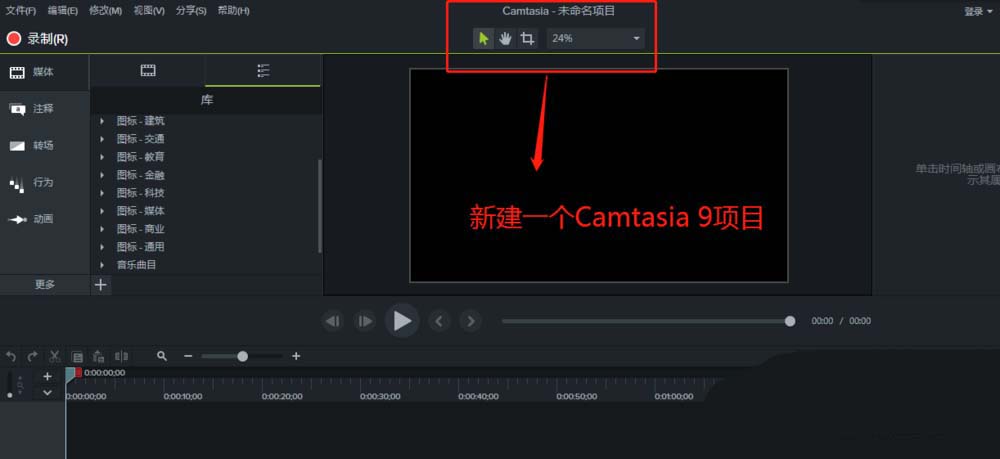The width and height of the screenshot is (1000, 459).
Task: Open the 帮助(H) menu
Action: [x=233, y=11]
